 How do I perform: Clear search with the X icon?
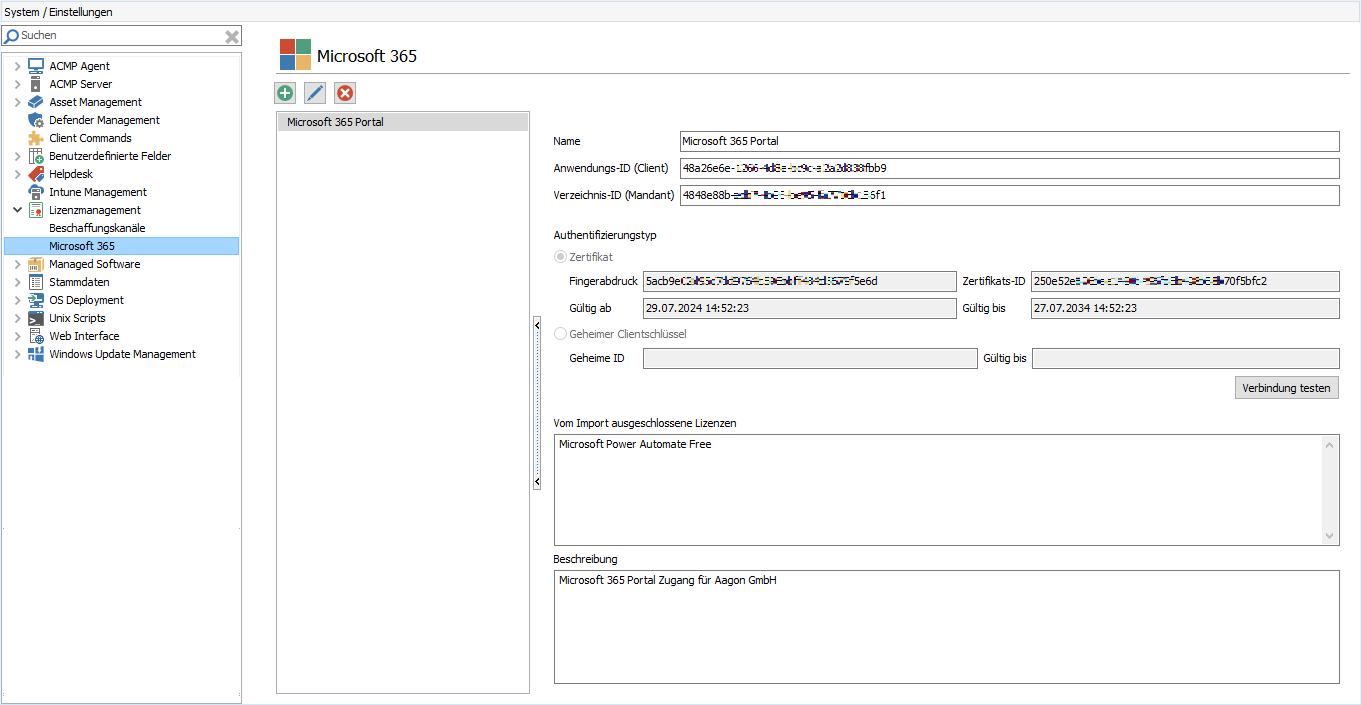pyautogui.click(x=232, y=36)
